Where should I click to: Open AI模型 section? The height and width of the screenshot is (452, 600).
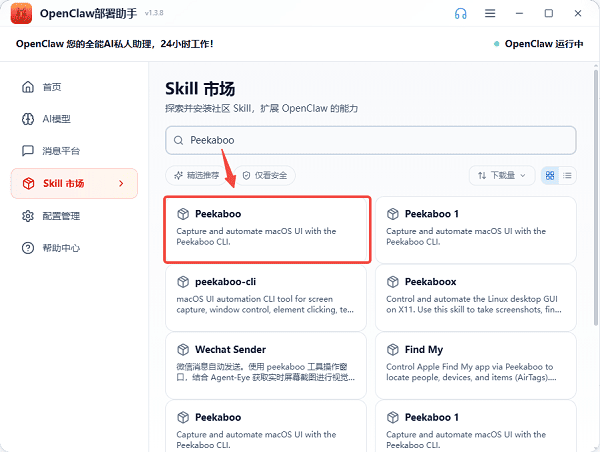[74, 119]
